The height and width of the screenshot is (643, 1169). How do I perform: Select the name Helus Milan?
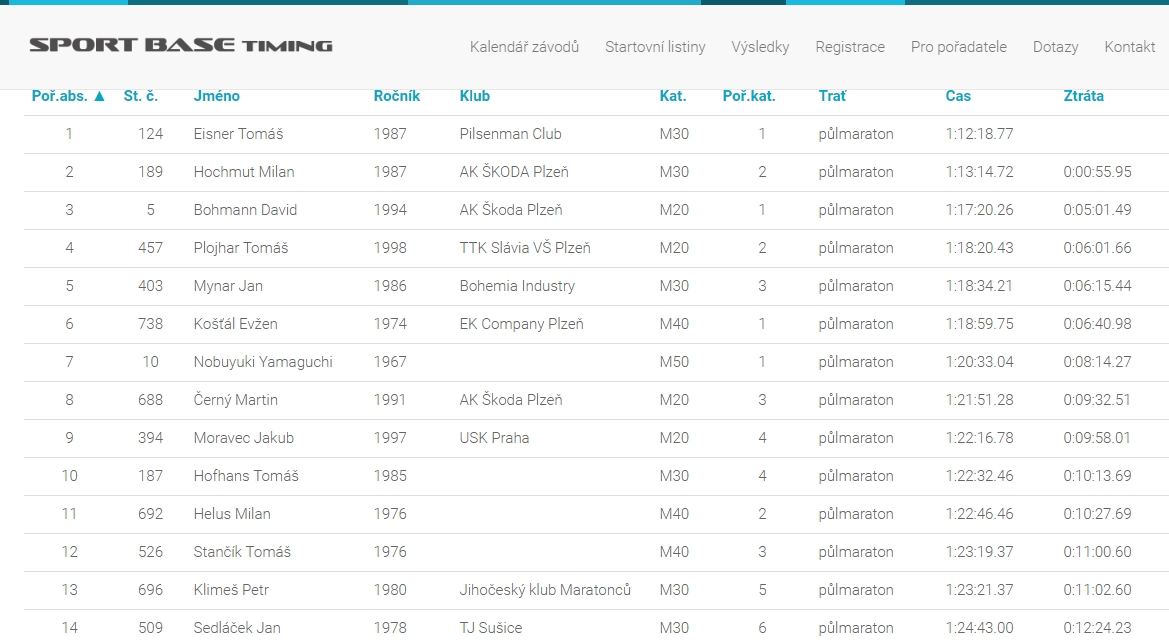(232, 515)
